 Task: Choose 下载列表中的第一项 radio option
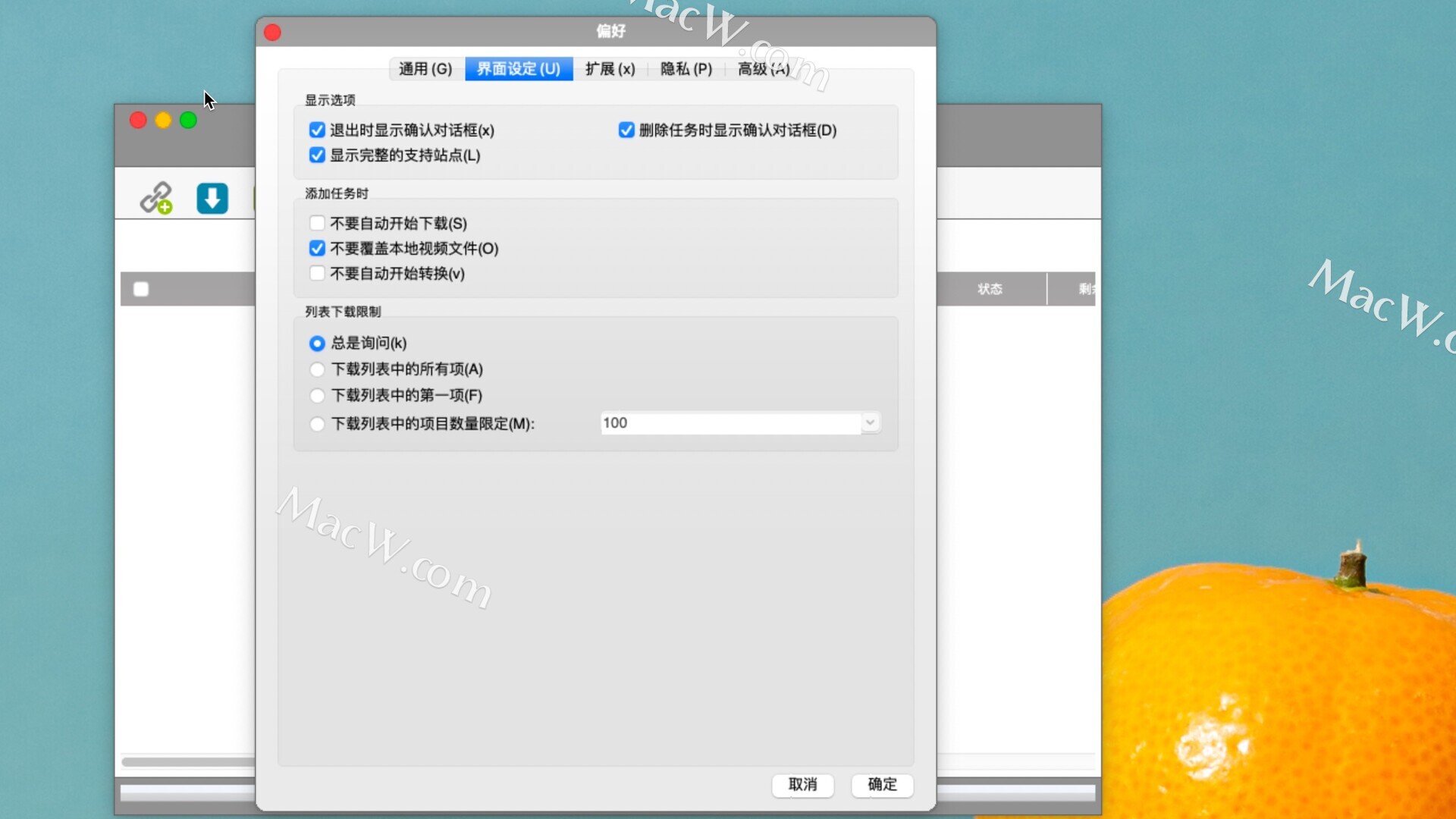point(317,395)
